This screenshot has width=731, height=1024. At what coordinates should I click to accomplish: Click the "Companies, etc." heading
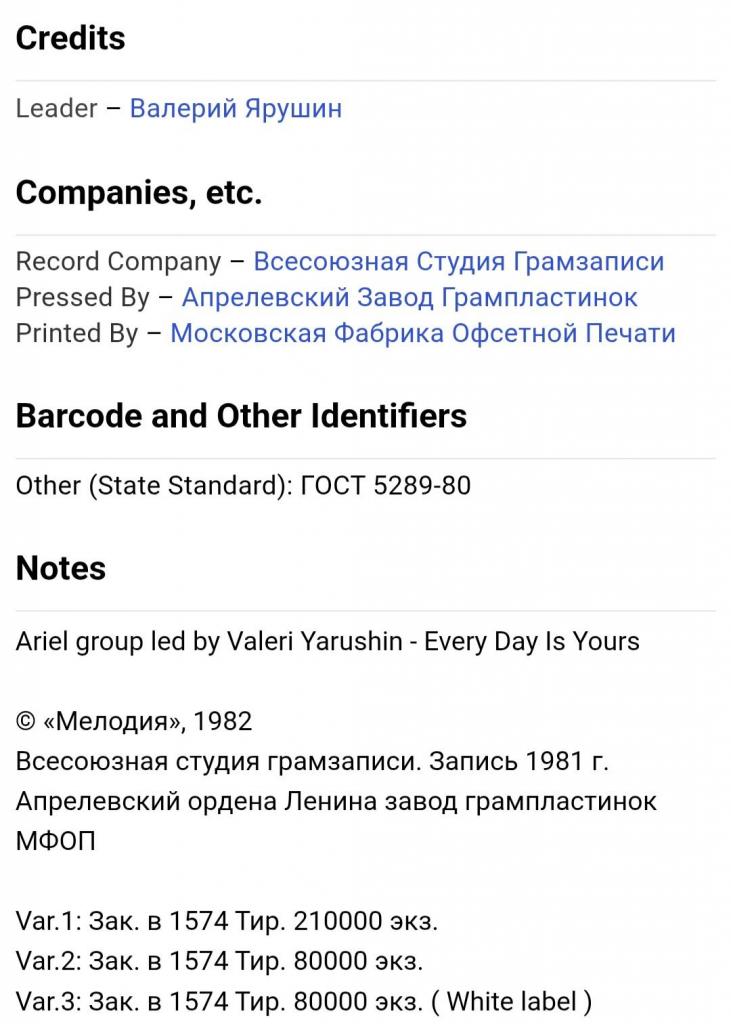pos(139,192)
